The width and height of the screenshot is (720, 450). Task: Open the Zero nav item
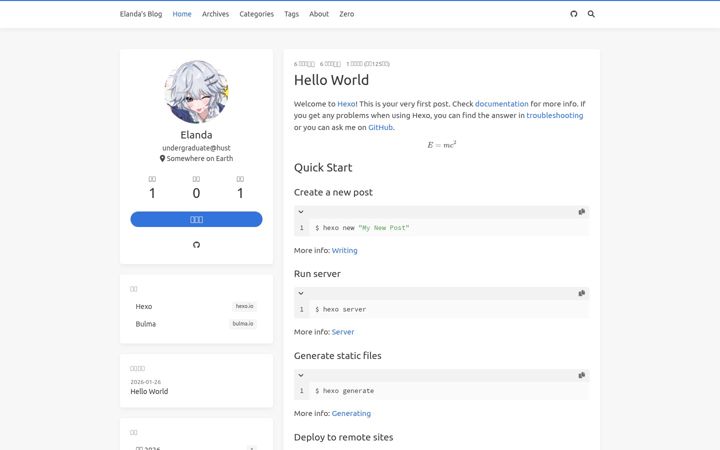tap(347, 14)
